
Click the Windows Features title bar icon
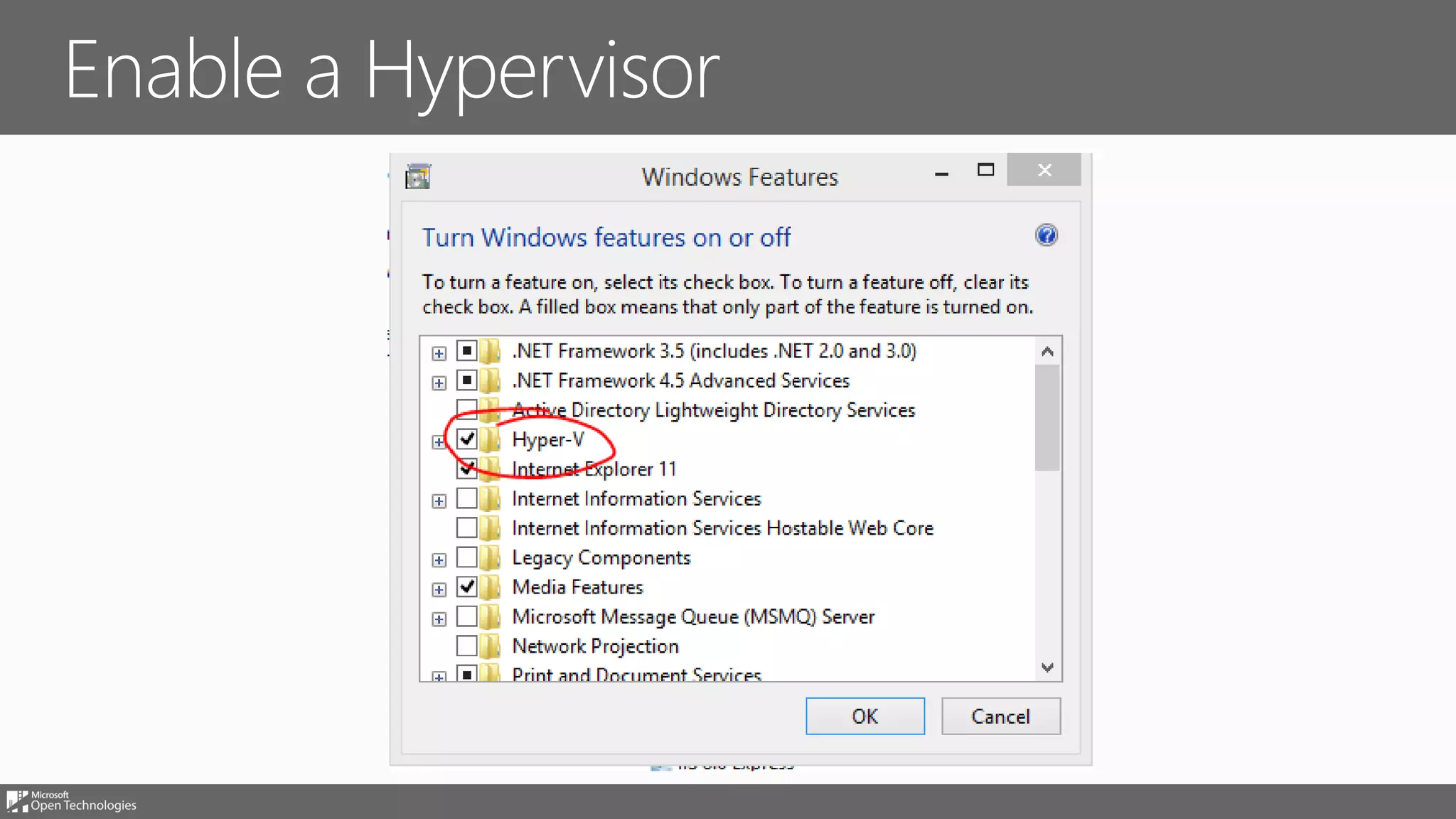[x=418, y=176]
